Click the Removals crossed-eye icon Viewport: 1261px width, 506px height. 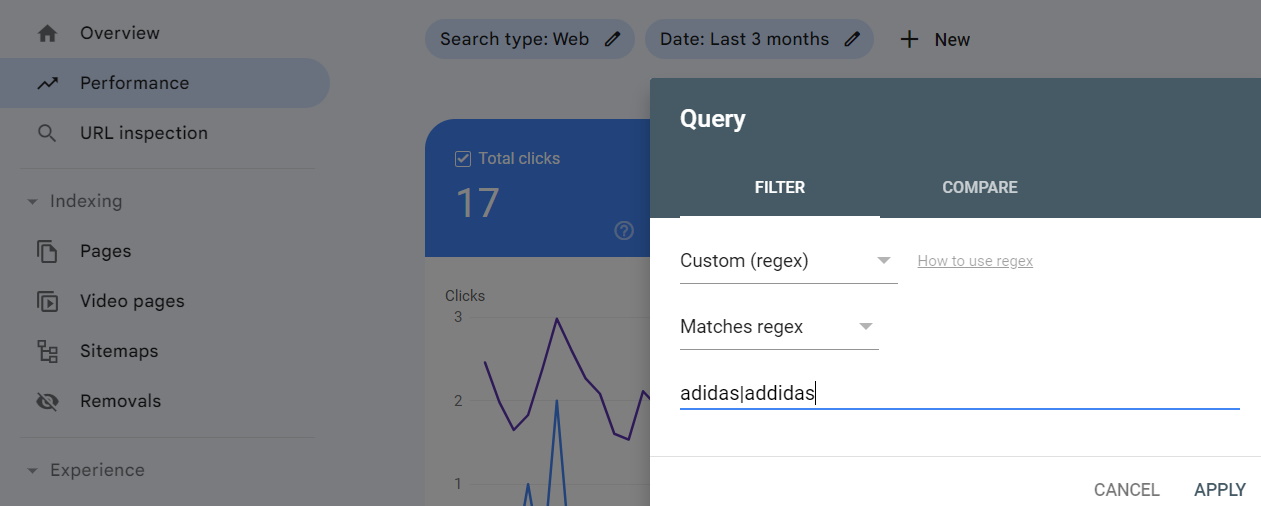(47, 401)
